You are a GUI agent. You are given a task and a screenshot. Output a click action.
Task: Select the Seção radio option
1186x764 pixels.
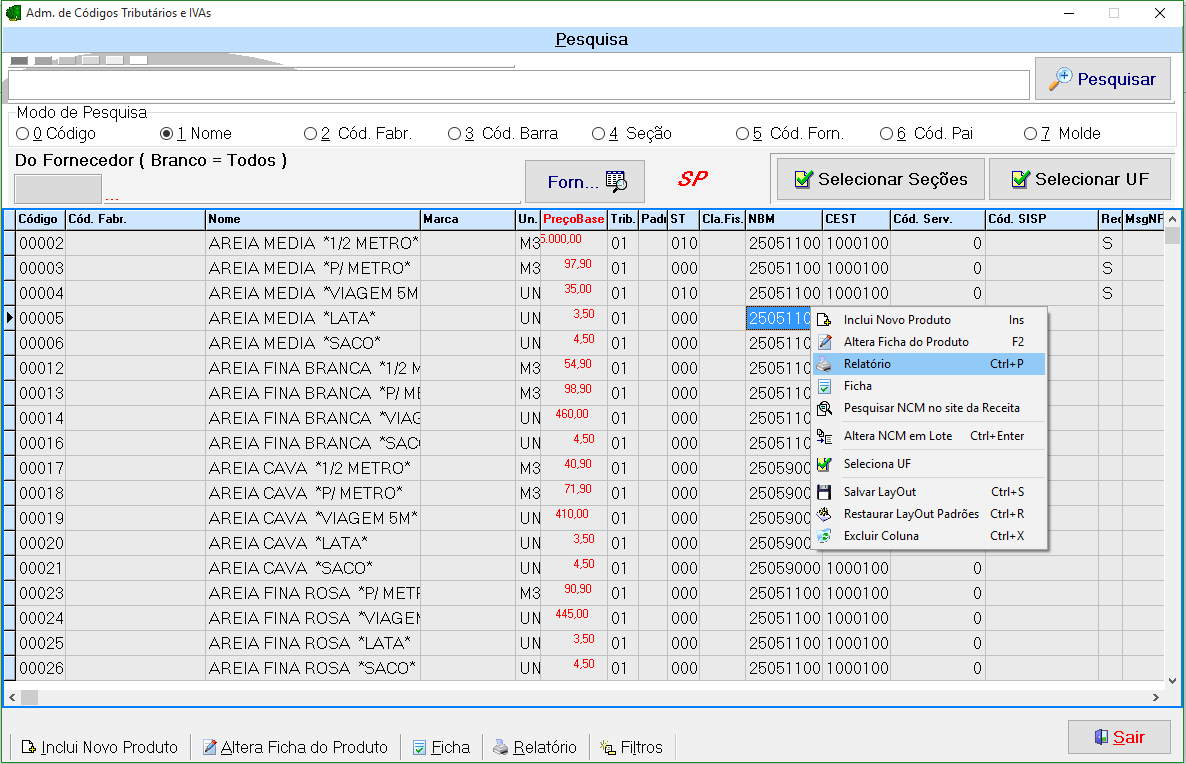[x=599, y=133]
